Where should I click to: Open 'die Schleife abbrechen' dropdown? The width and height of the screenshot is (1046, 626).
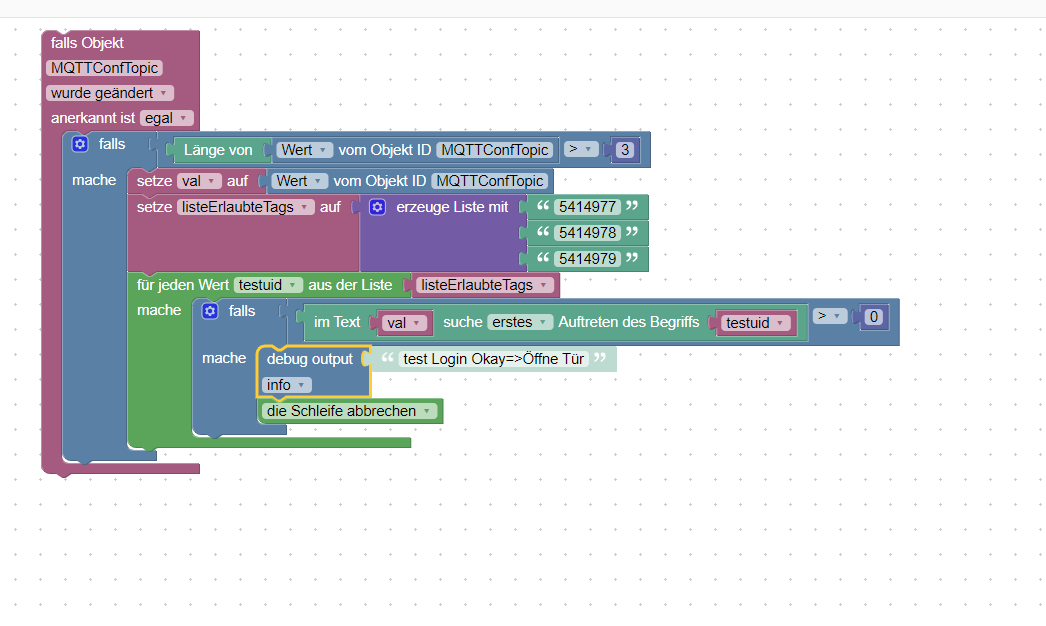(x=350, y=411)
